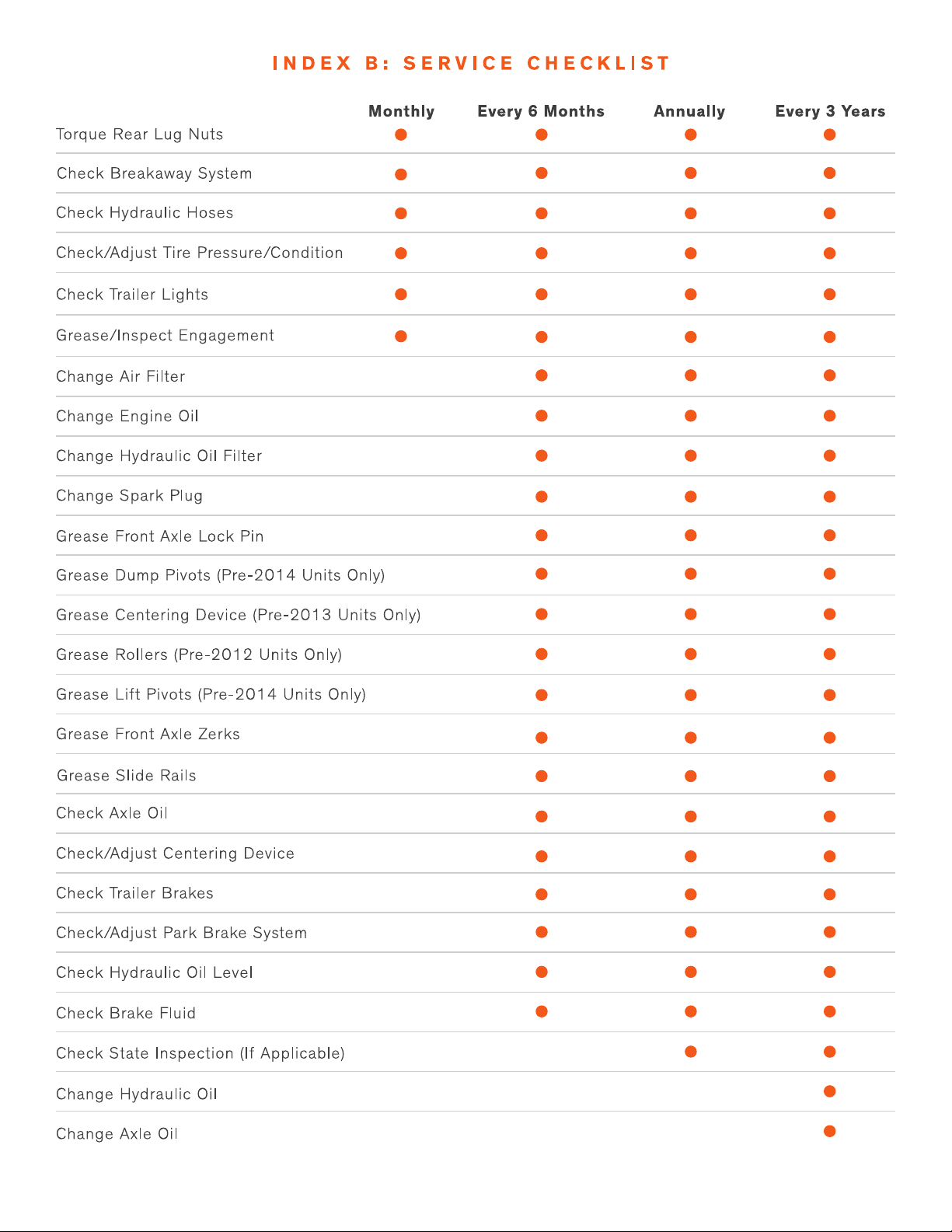
Task: Click the Every 3 Years column header
Action: (830, 111)
